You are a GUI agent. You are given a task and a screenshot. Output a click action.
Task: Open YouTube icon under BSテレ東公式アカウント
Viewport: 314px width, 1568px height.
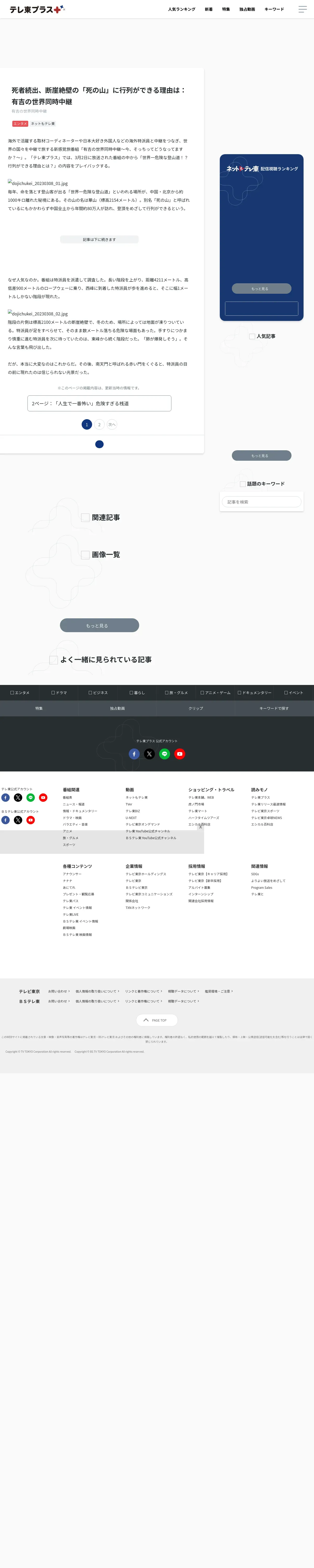(x=31, y=820)
